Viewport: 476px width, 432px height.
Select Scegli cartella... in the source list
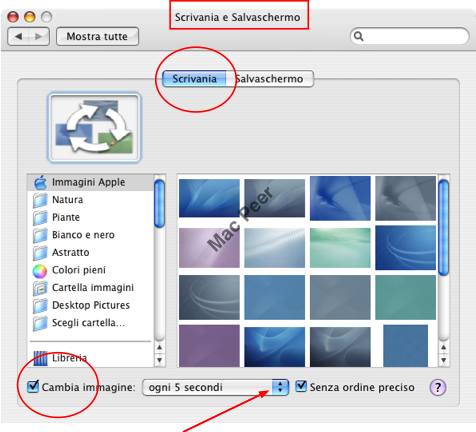[x=88, y=323]
